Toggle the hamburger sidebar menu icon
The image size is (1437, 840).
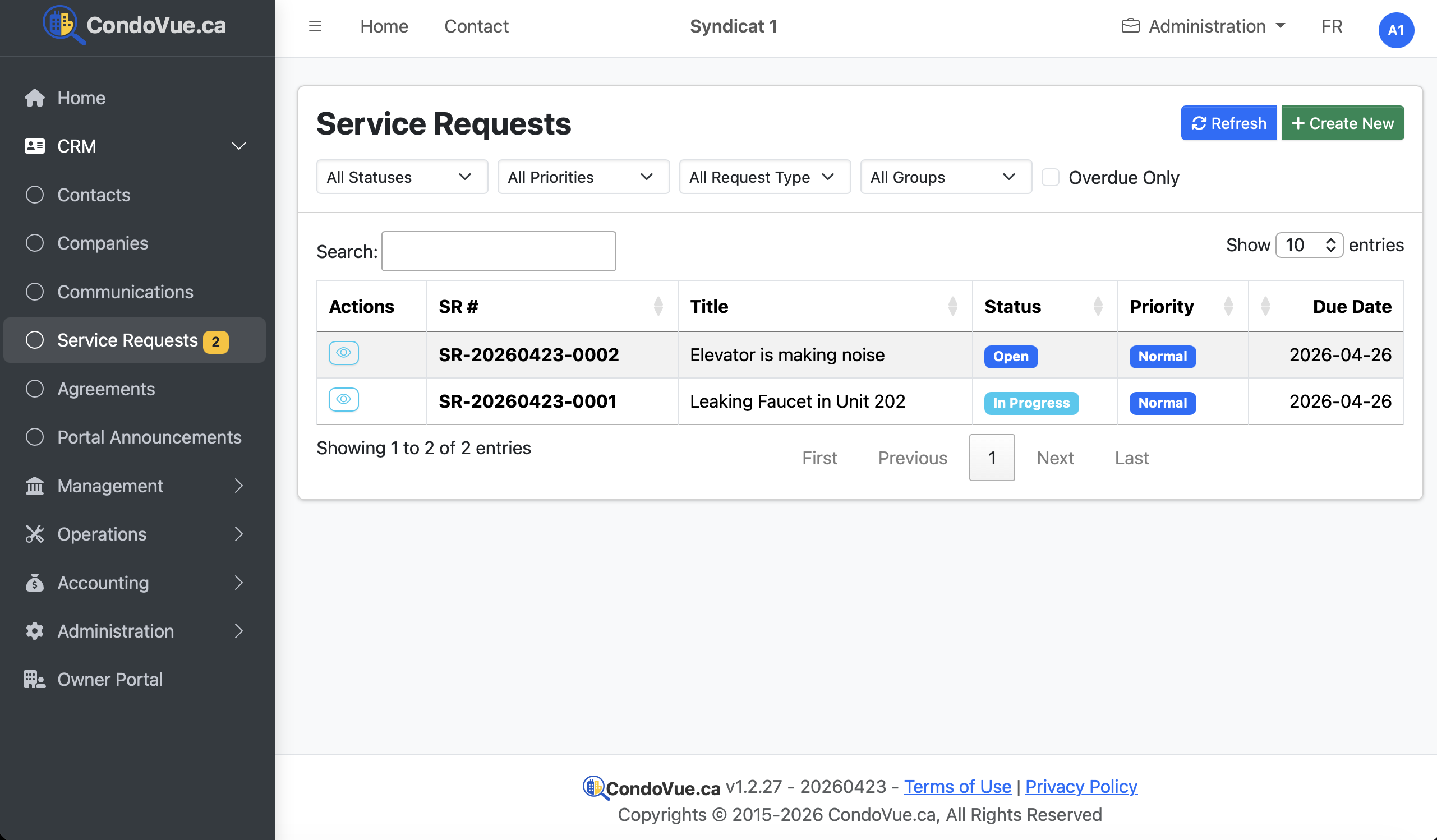coord(315,26)
